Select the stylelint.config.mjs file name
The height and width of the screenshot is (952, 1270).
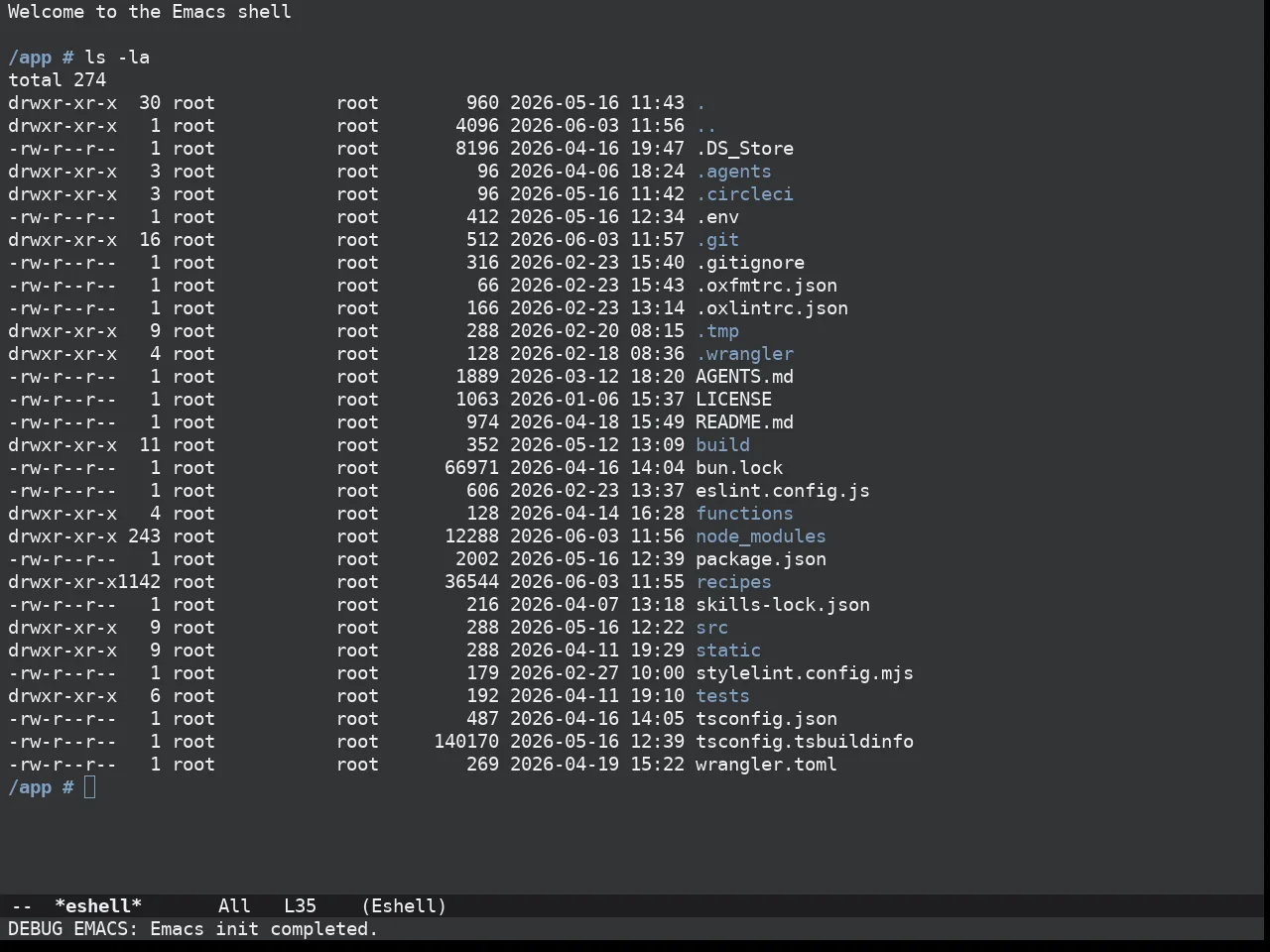pyautogui.click(x=805, y=673)
